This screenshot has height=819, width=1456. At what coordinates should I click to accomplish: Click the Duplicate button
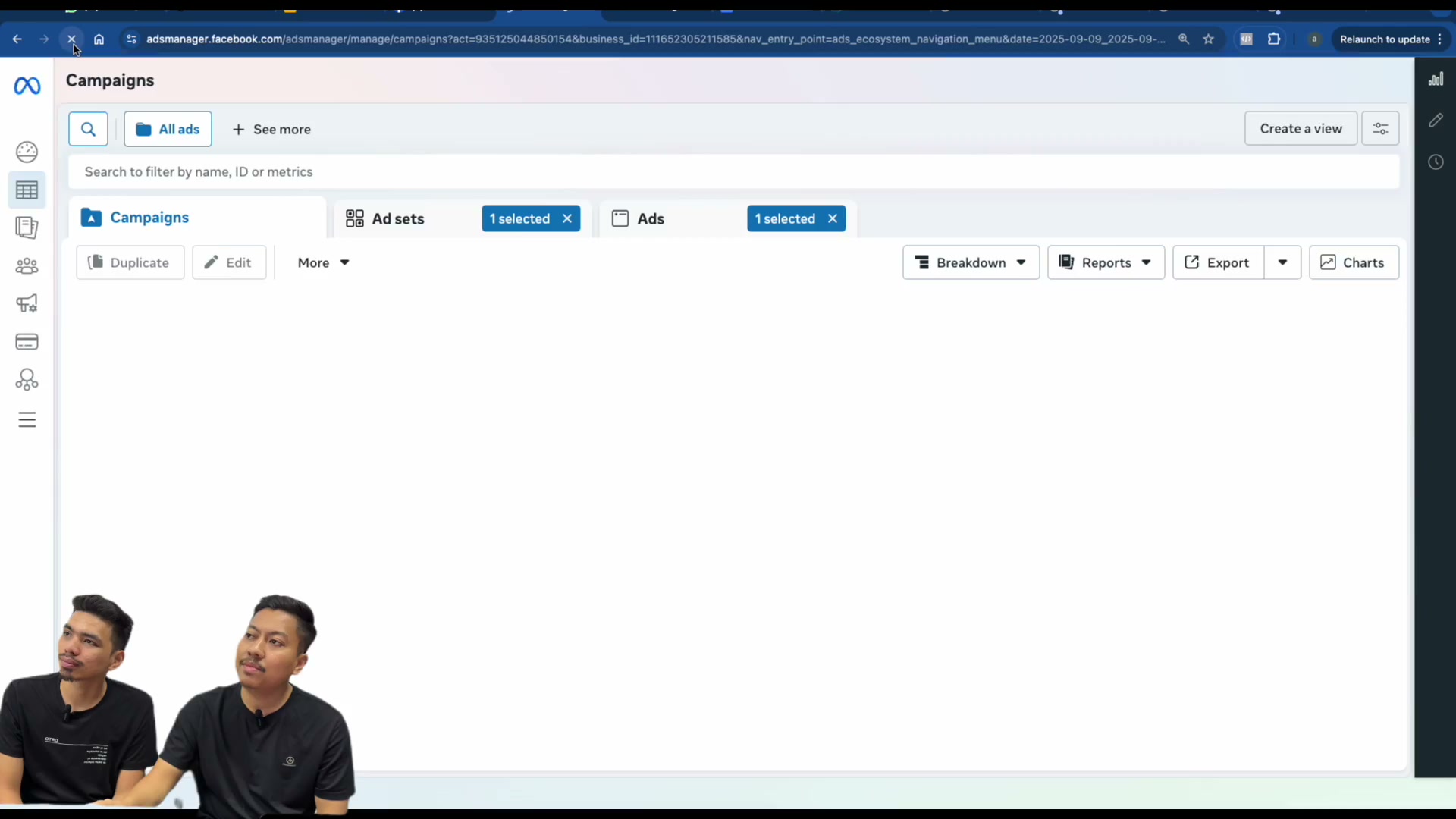130,262
